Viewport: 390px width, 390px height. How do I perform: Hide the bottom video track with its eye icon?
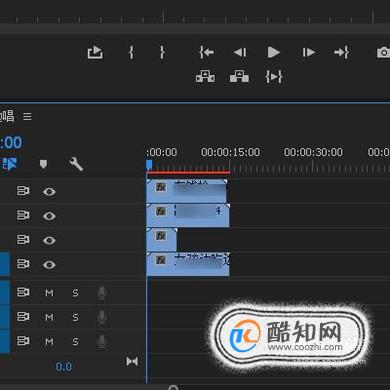[49, 265]
